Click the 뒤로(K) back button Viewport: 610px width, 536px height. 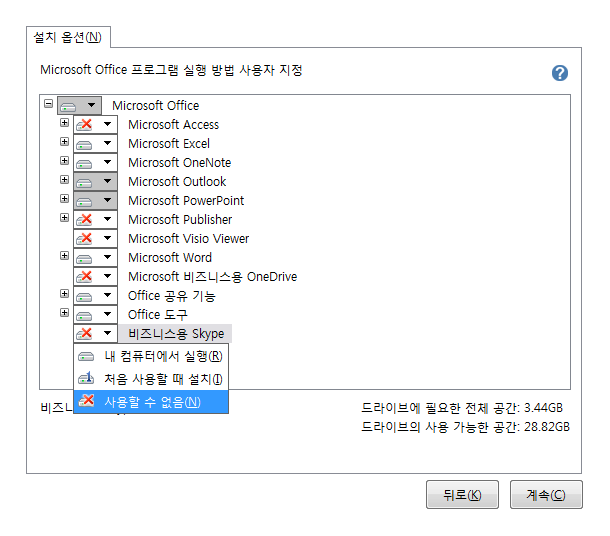tap(462, 494)
